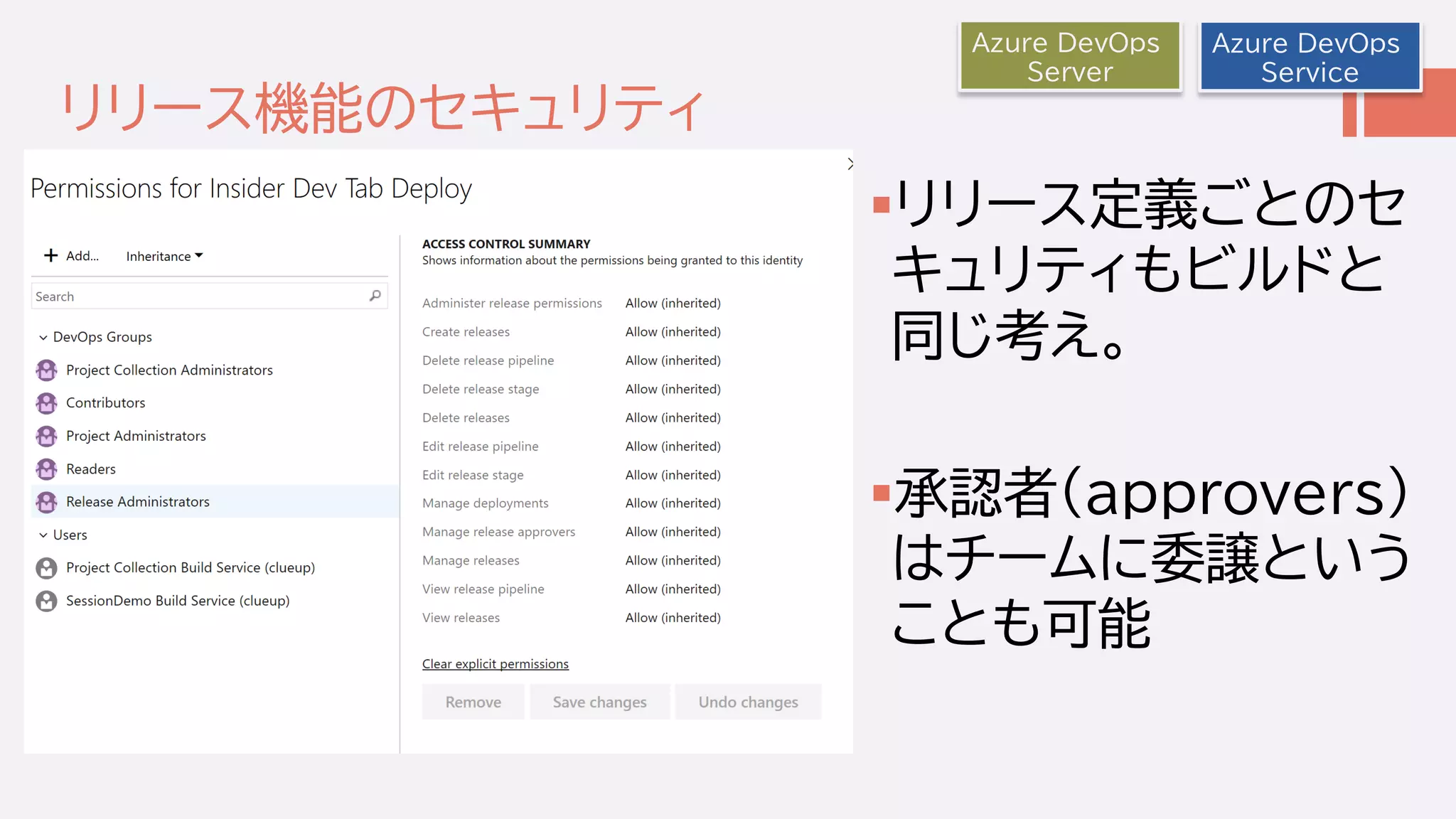Select the Readers group
The image size is (1456, 819).
point(215,469)
